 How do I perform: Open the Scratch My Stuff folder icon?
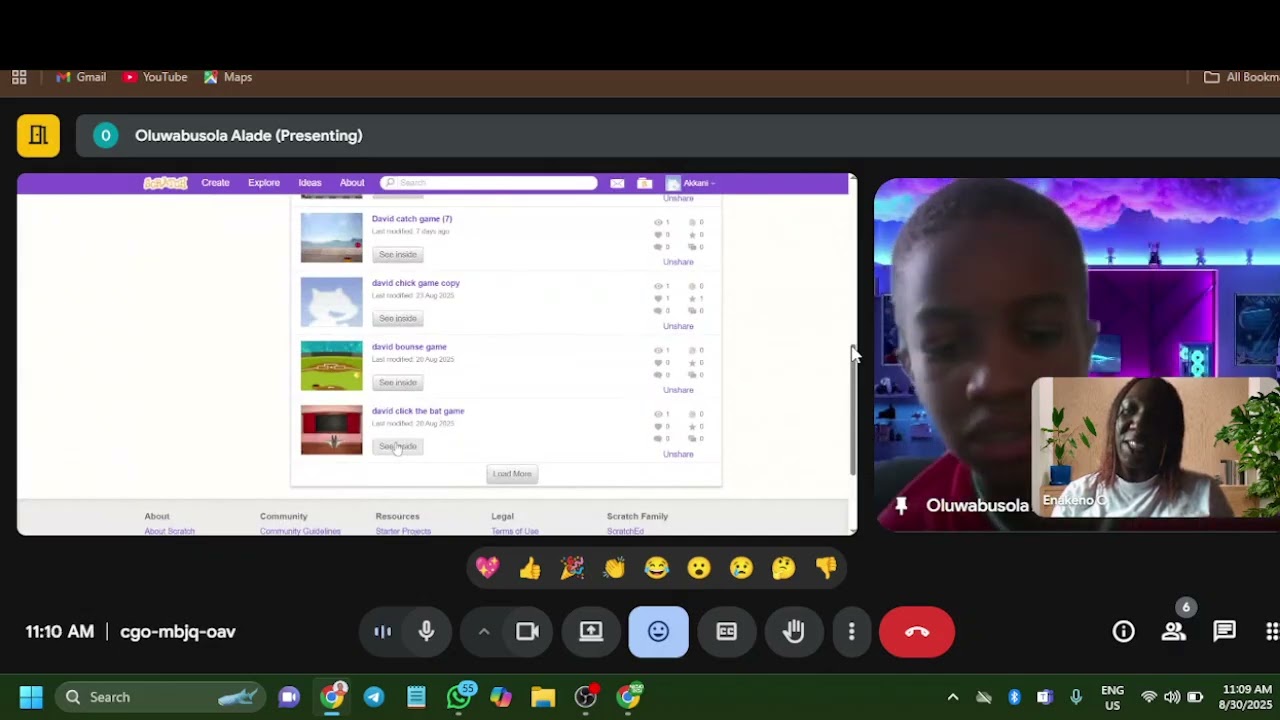[x=645, y=183]
